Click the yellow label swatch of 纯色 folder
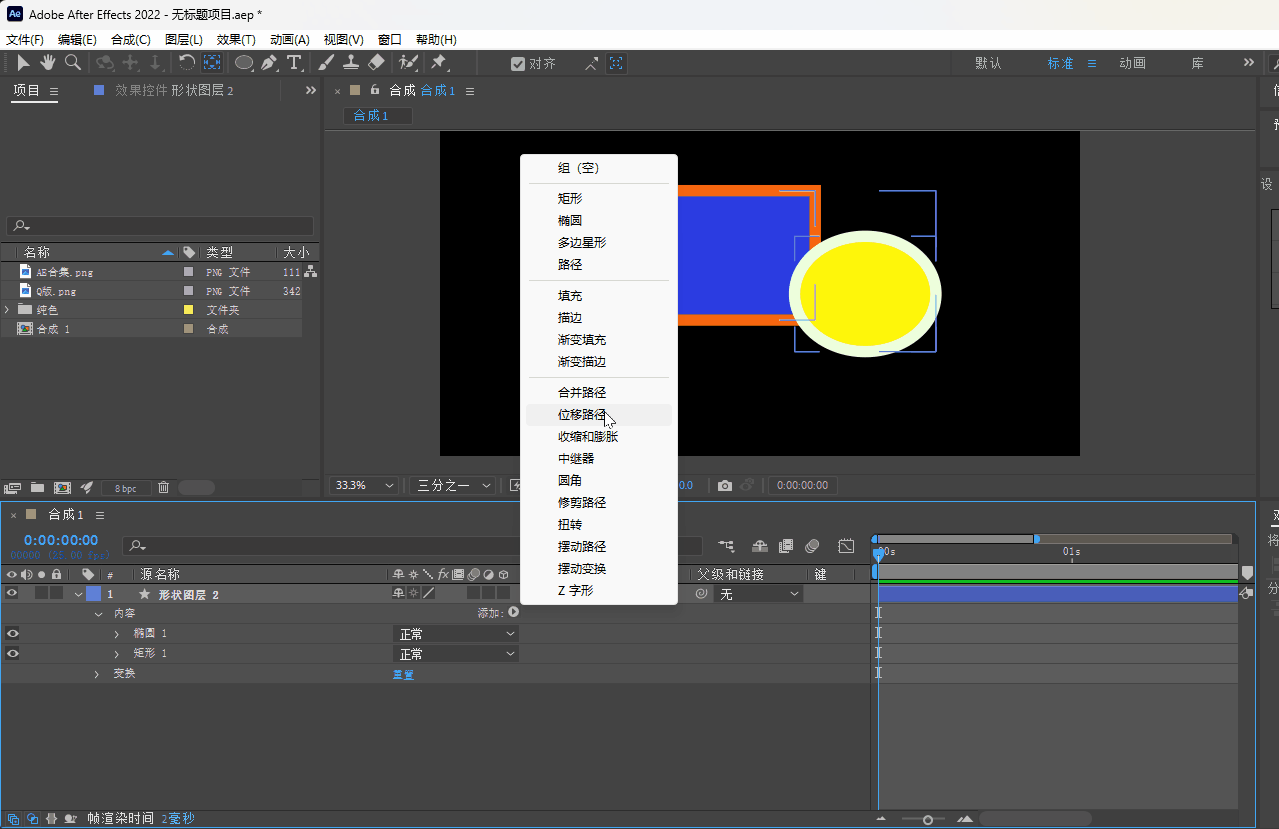 click(188, 310)
